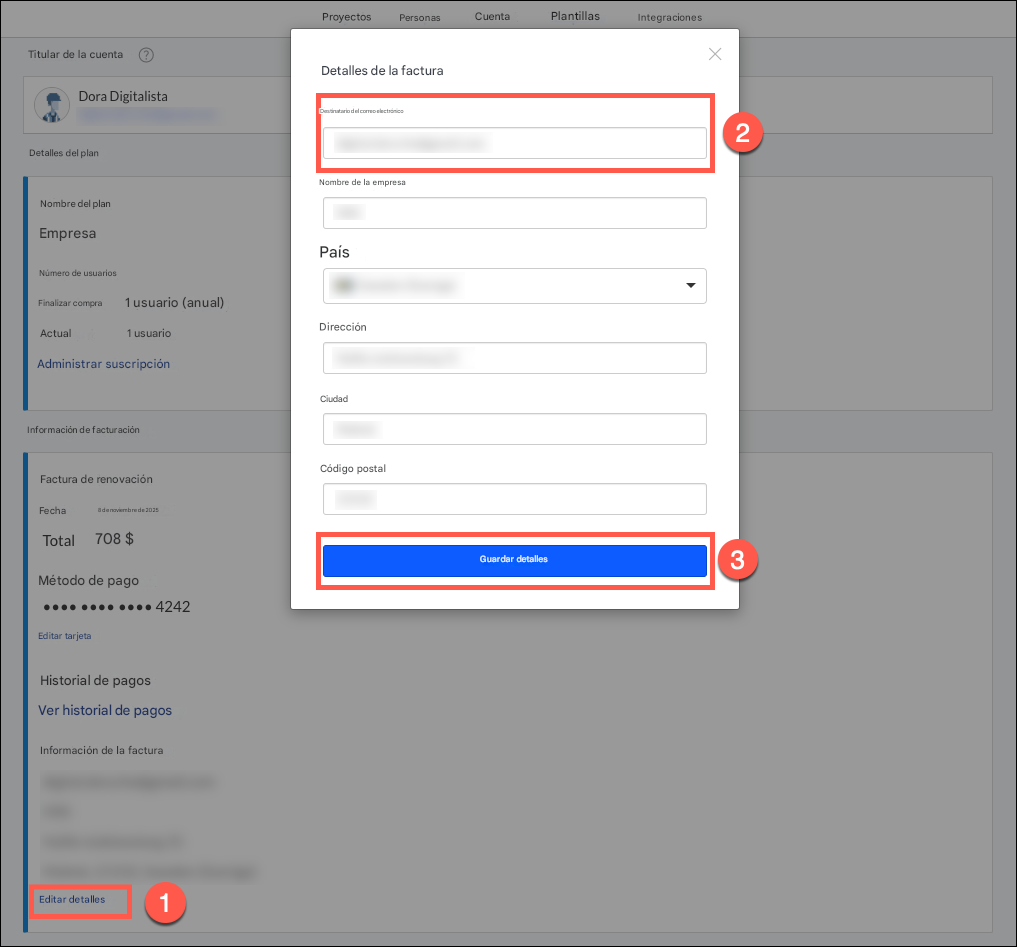Click the '1 usuario (anual)' value
Viewport: 1017px width, 947px height.
click(174, 303)
